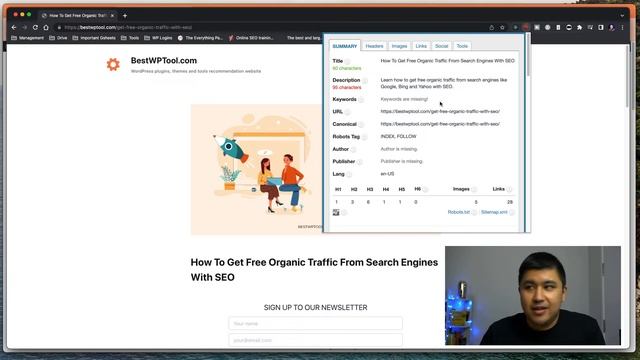Open the Sitemap.xml link
This screenshot has width=640, height=360.
pyautogui.click(x=494, y=212)
